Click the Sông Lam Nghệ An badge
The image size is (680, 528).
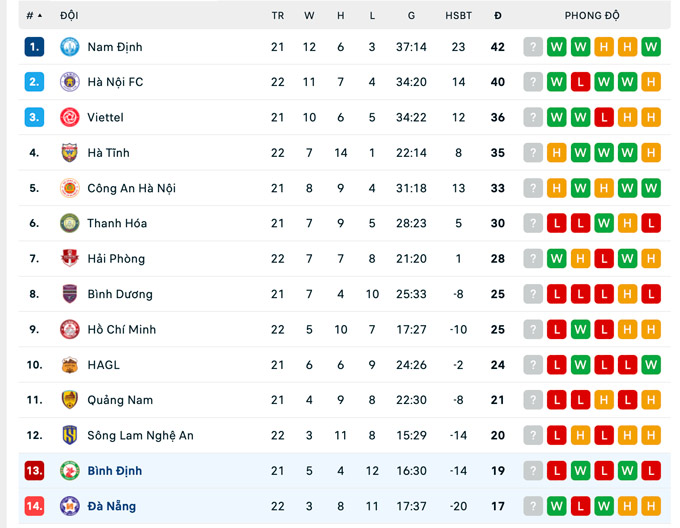coord(69,435)
